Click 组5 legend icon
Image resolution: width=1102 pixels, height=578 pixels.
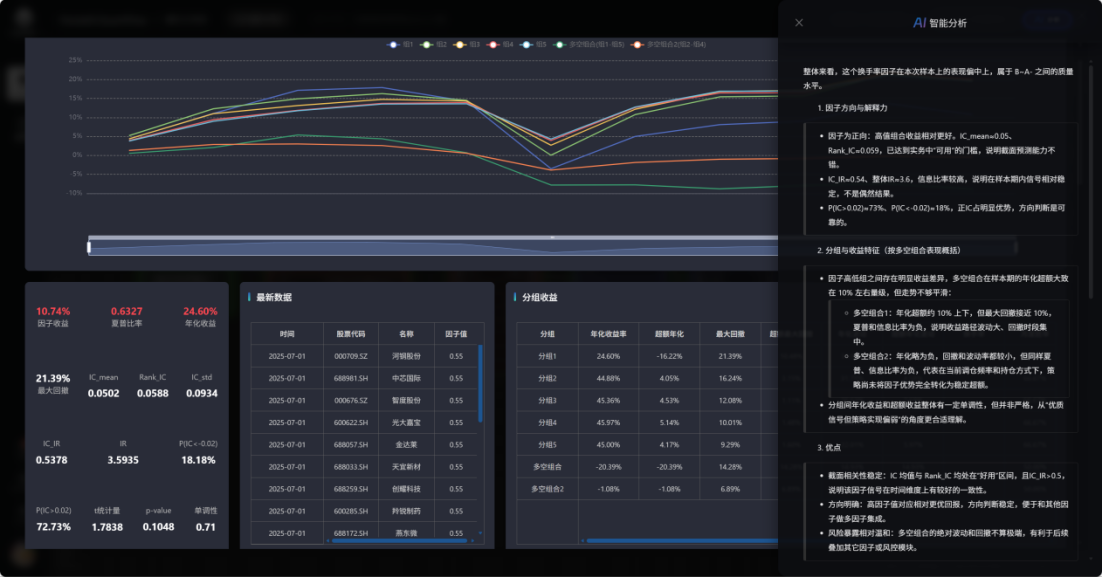(526, 44)
